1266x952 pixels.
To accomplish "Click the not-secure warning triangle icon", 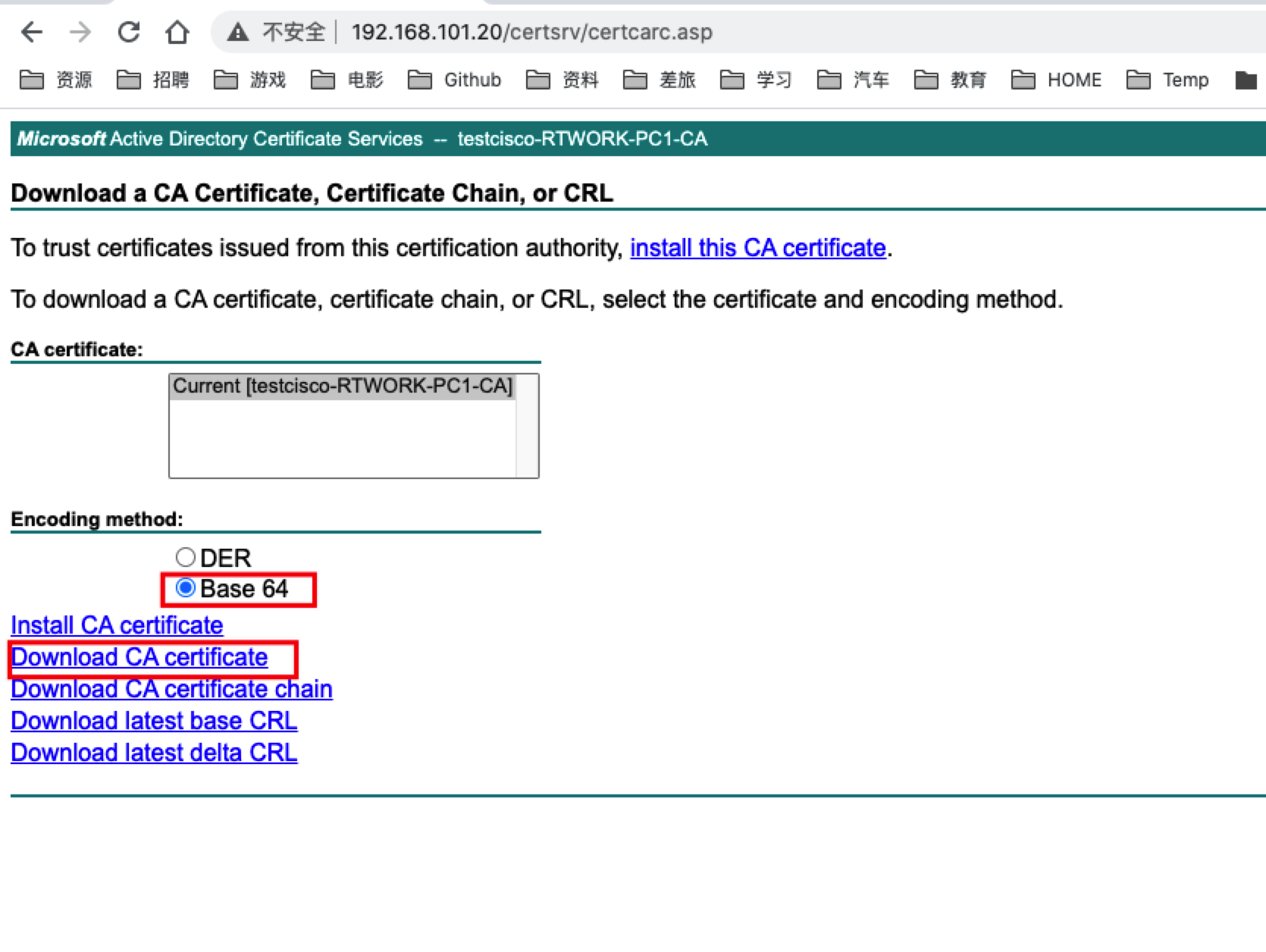I will pos(238,32).
